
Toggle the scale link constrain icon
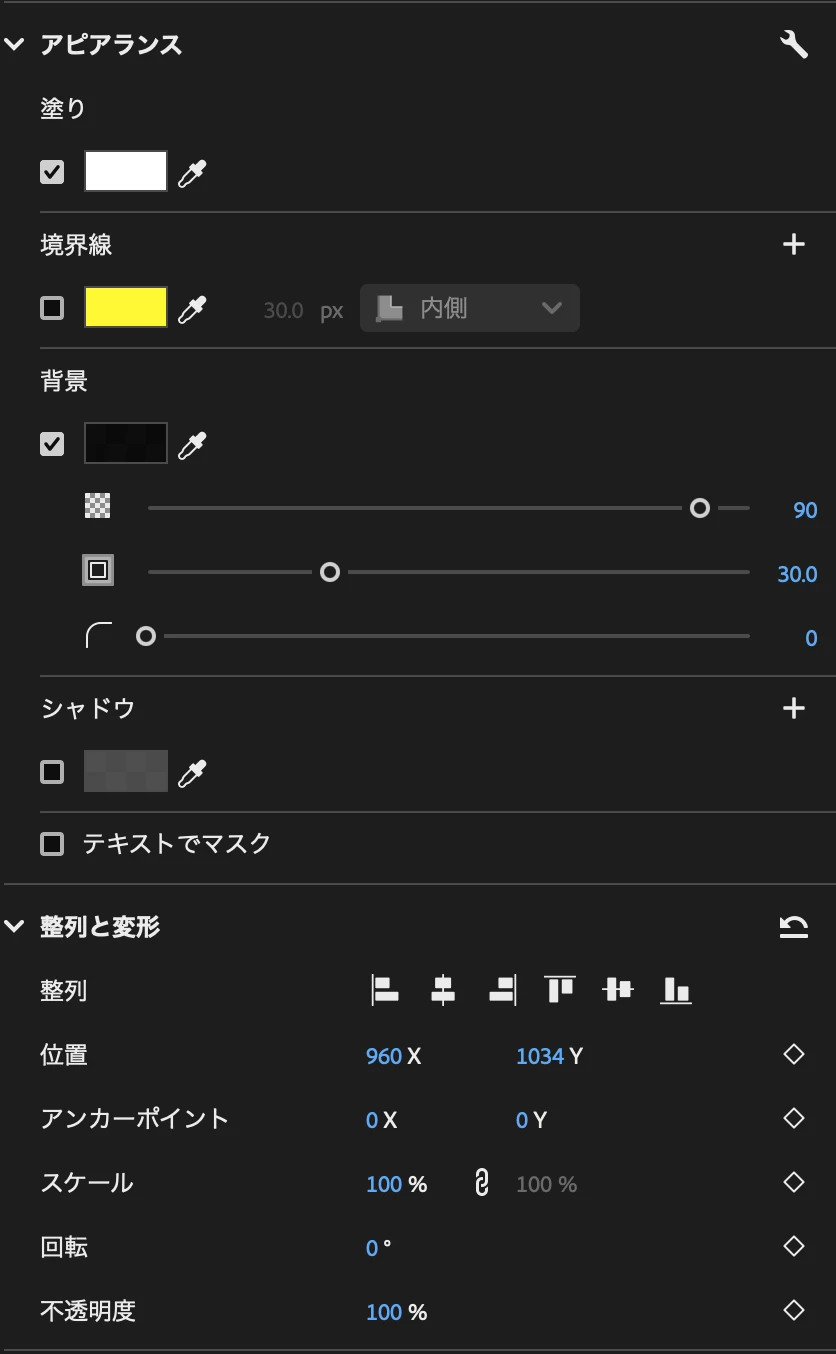click(481, 1183)
